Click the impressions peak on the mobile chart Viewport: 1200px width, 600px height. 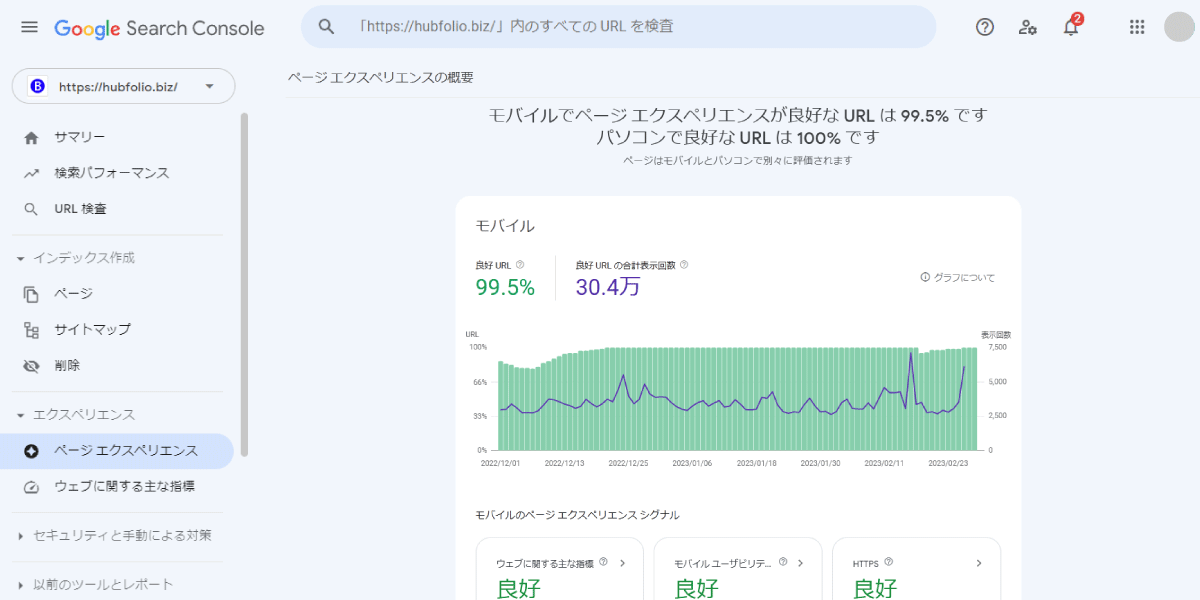pyautogui.click(x=911, y=353)
